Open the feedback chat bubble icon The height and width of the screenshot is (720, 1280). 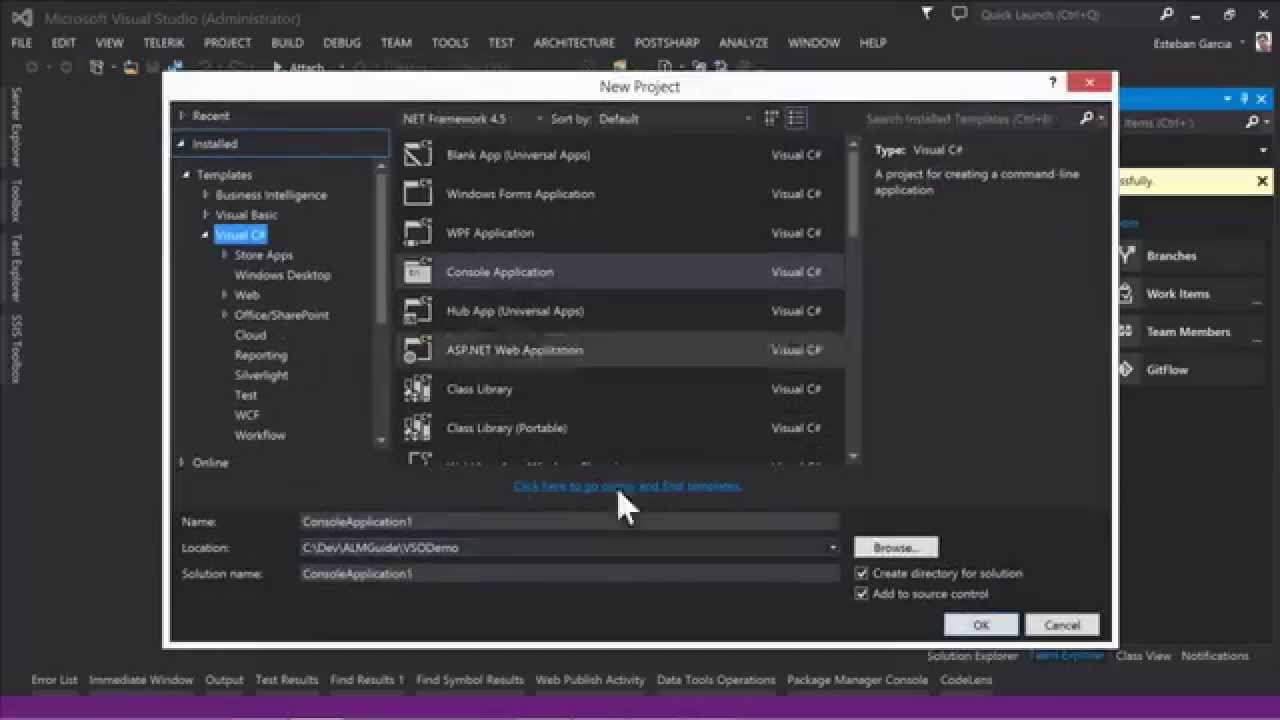[959, 14]
